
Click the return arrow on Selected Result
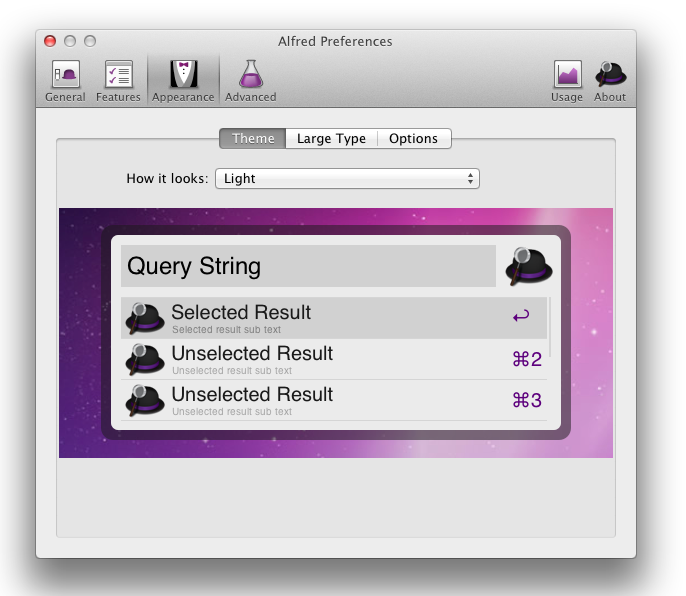click(x=521, y=316)
